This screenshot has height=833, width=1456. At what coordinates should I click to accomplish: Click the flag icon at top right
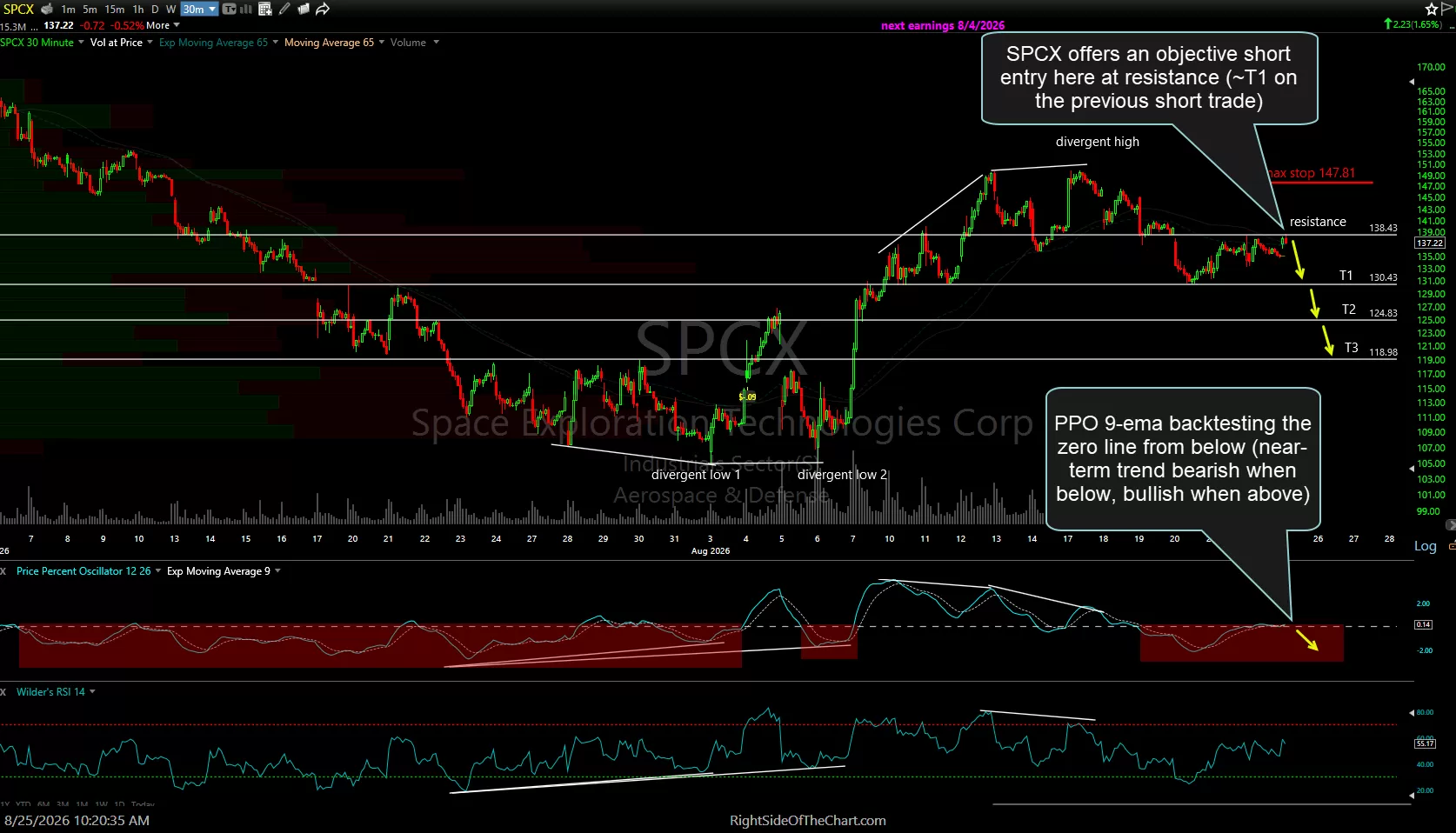tap(1447, 9)
